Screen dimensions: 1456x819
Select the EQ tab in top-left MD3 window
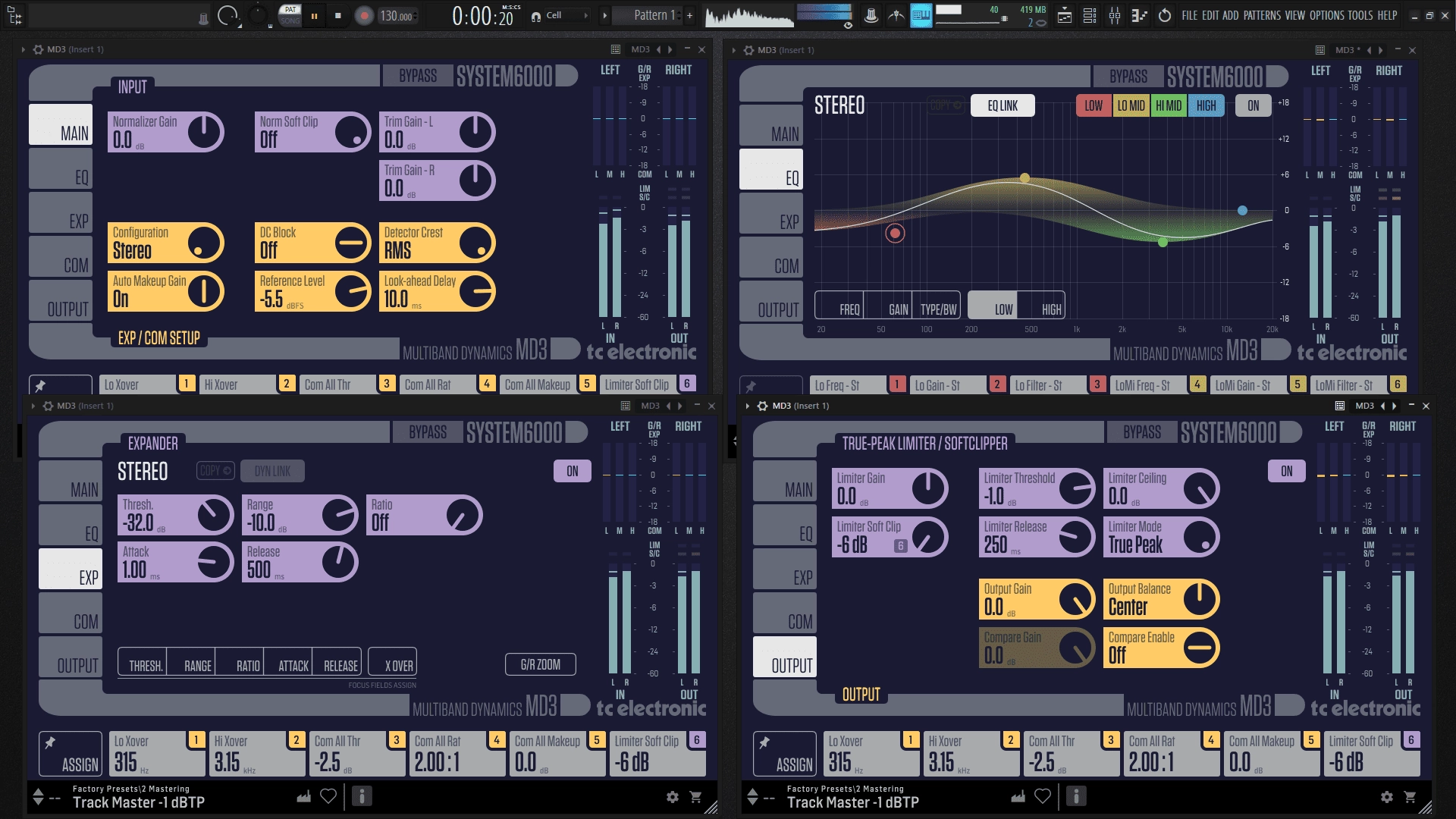click(x=61, y=168)
